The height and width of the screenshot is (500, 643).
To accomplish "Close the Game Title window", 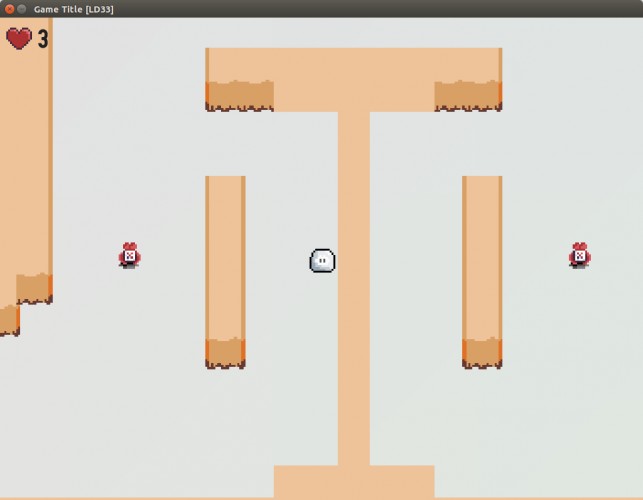I will click(x=9, y=9).
